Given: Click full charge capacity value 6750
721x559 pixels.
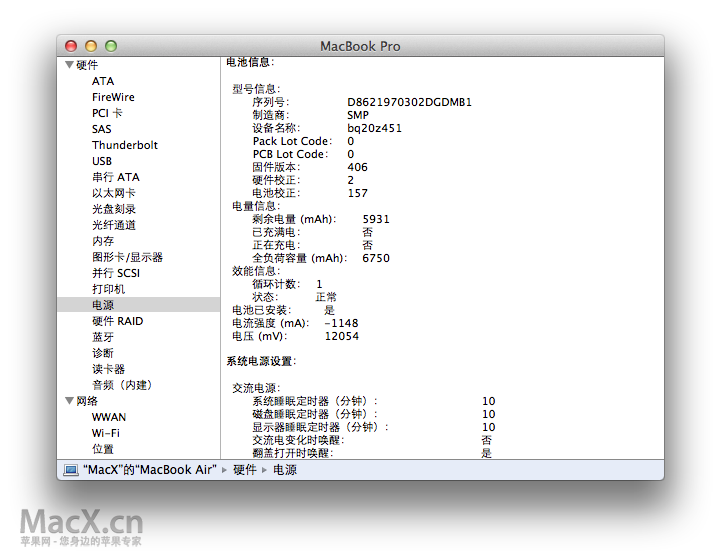Looking at the screenshot, I should pyautogui.click(x=376, y=258).
